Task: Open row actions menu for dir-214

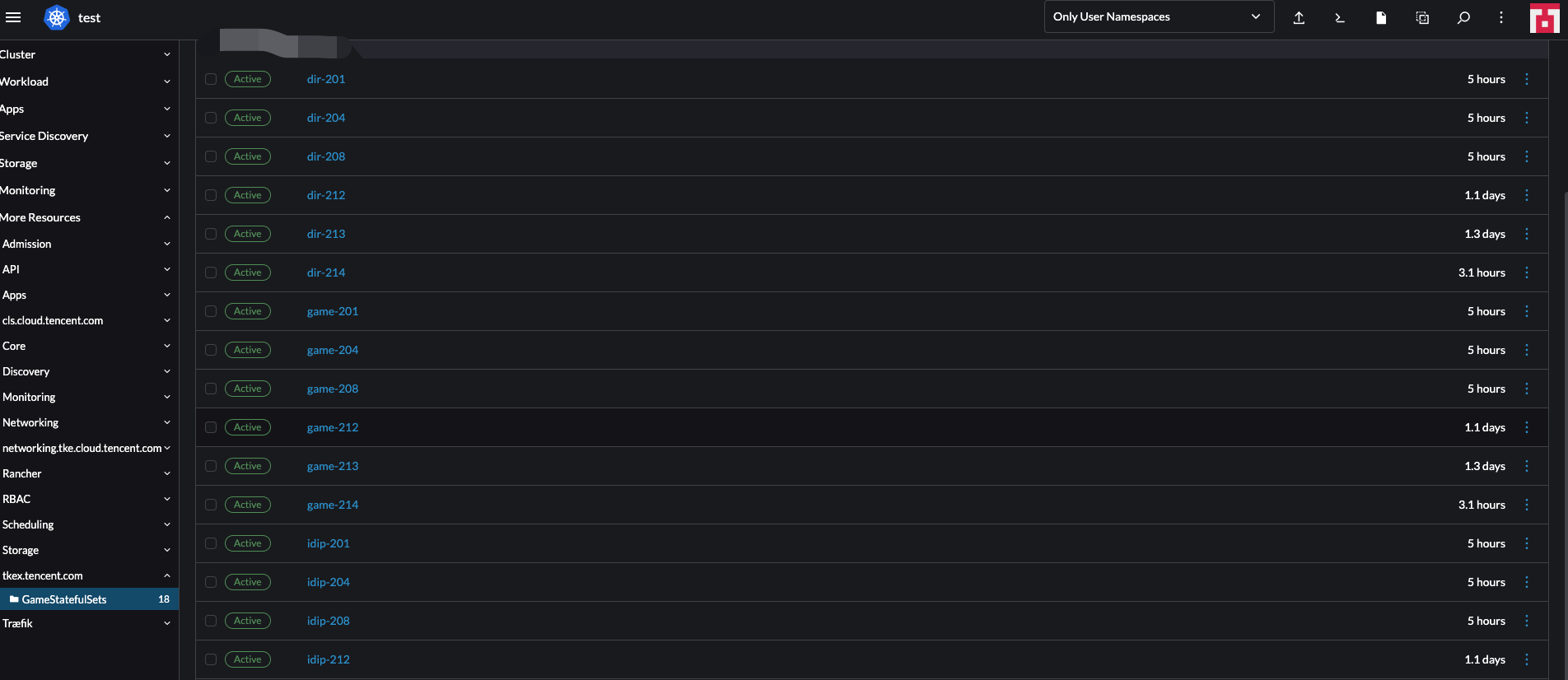Action: click(1527, 272)
